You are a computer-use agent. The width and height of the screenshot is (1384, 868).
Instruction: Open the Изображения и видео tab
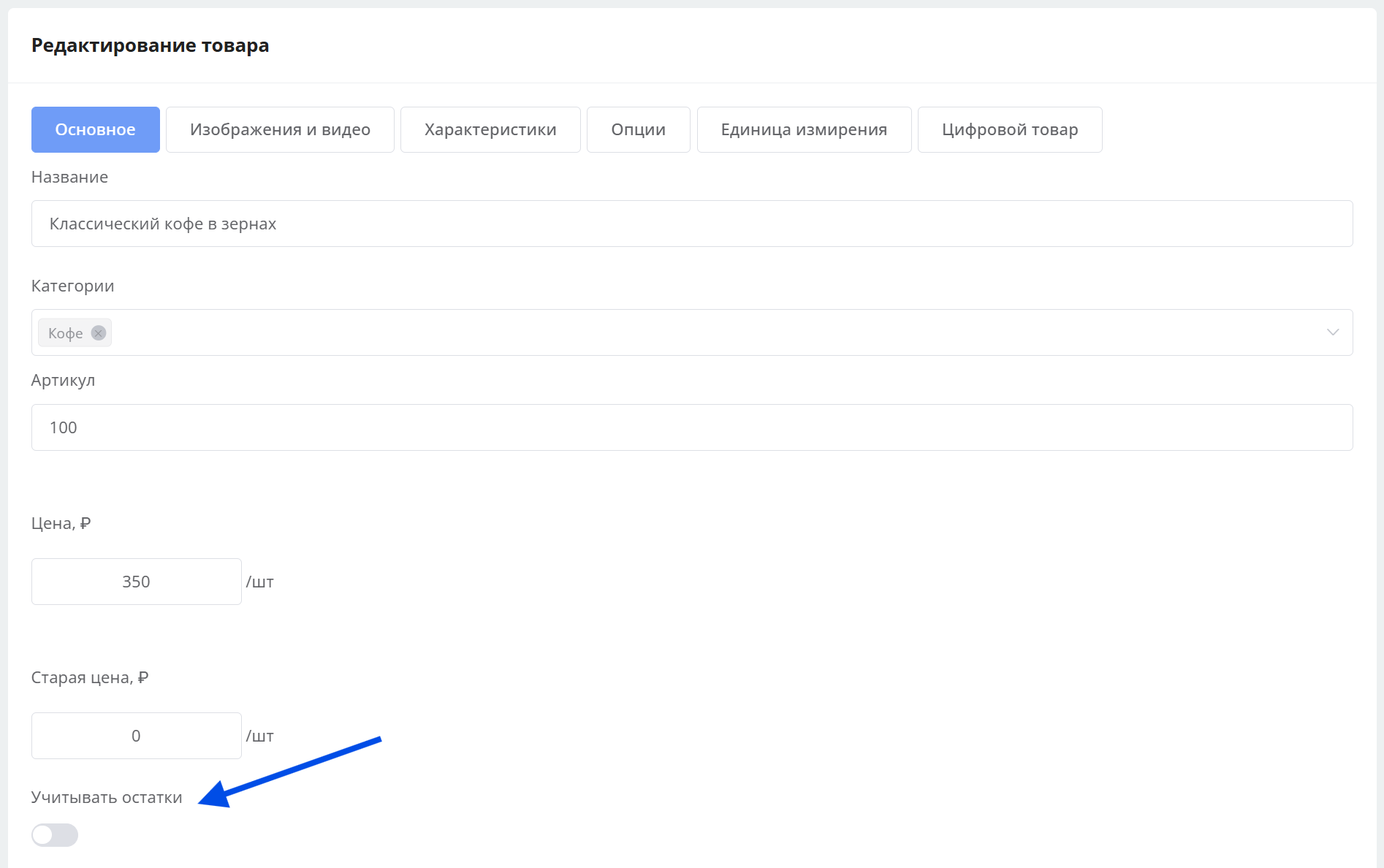click(x=280, y=130)
